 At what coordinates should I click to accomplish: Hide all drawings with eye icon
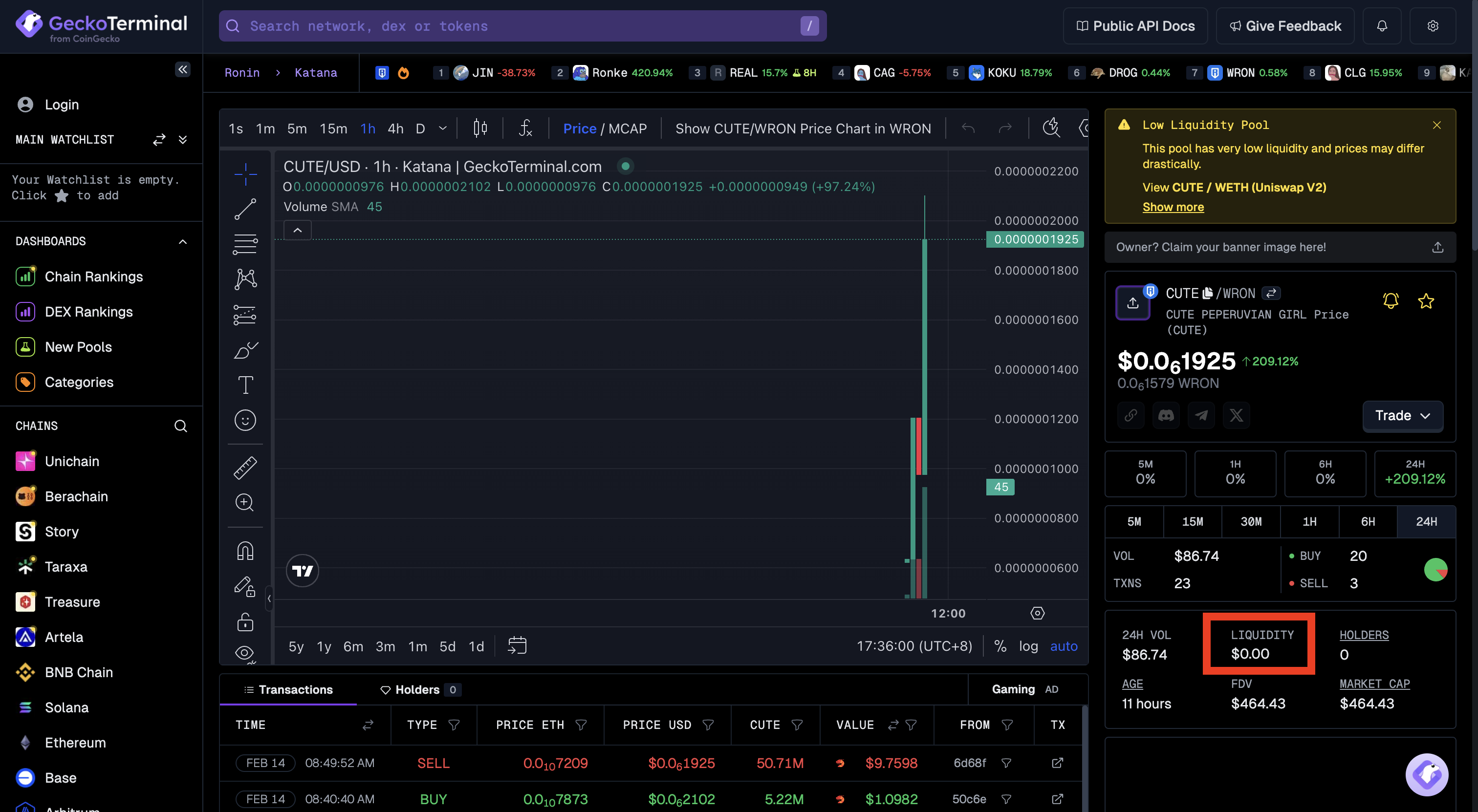(x=245, y=653)
